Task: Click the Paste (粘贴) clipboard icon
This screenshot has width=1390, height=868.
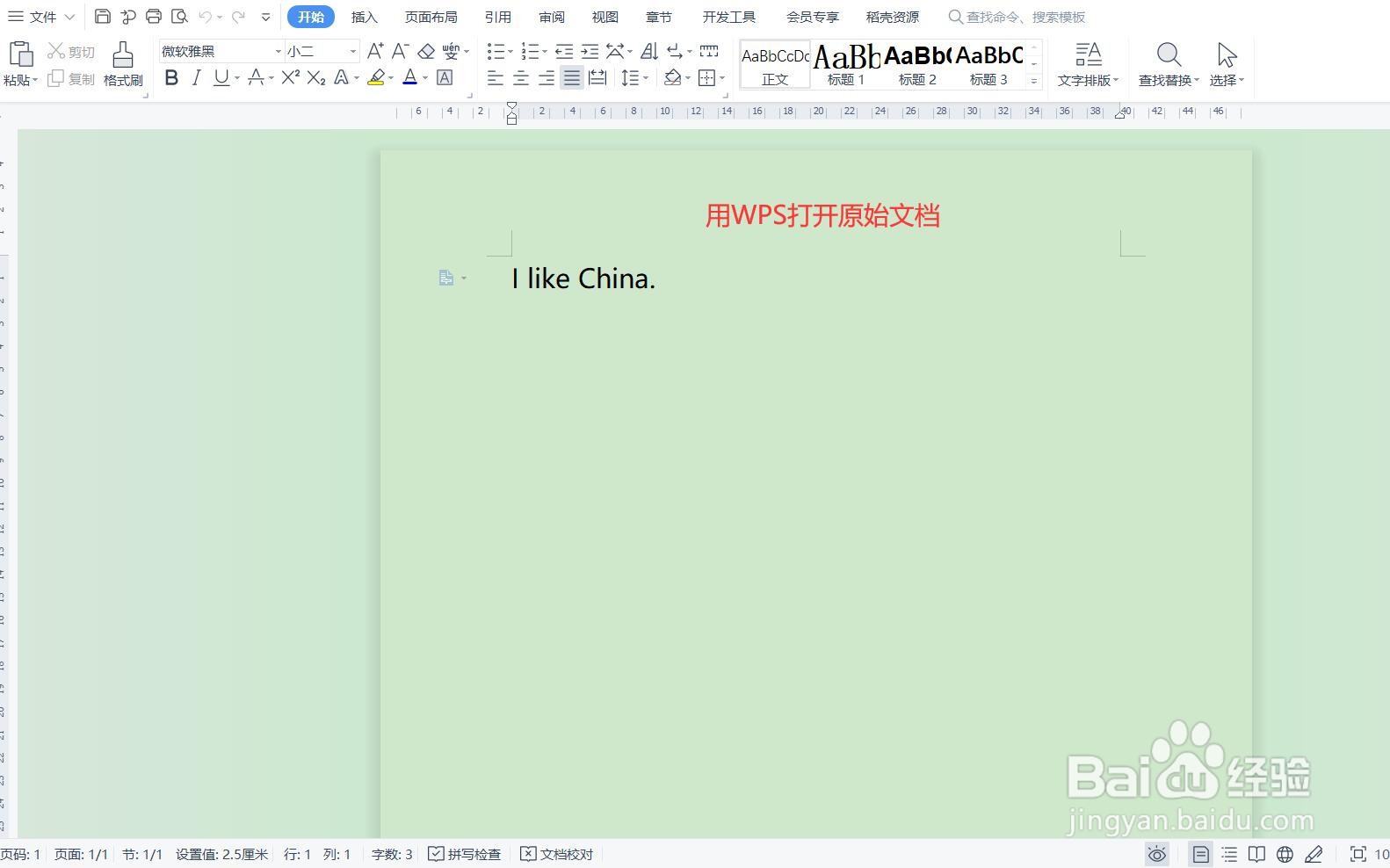Action: point(20,54)
